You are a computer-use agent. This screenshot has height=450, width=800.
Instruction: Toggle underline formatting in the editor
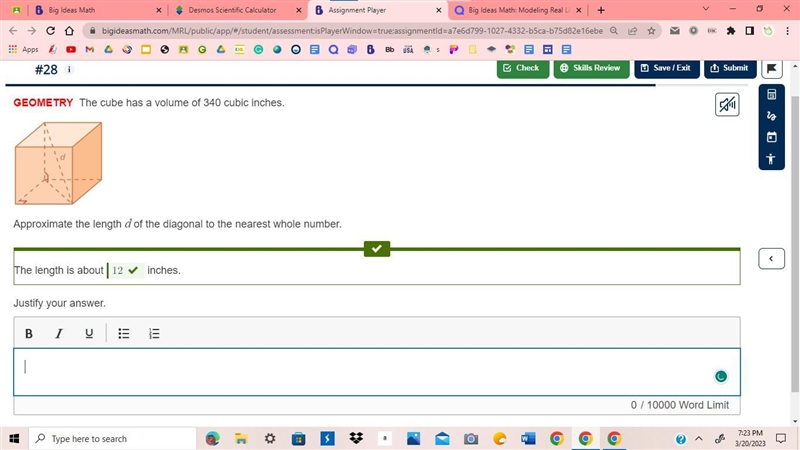[x=89, y=334]
